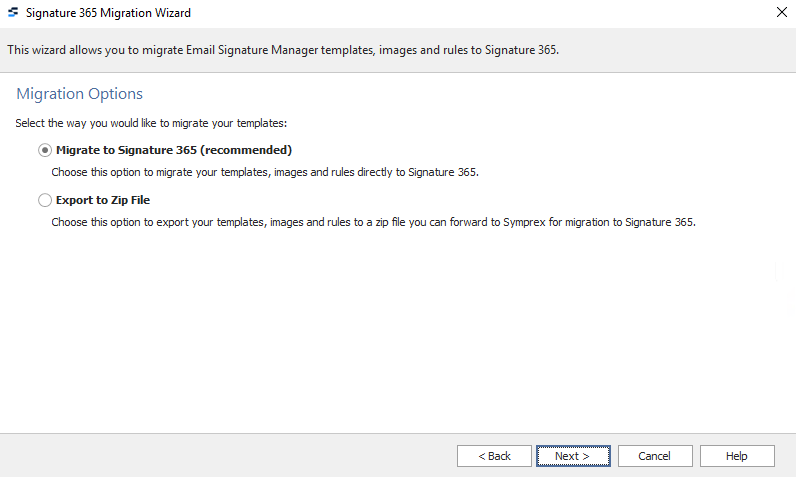Click the Migration Options heading
The width and height of the screenshot is (796, 477).
tap(80, 94)
